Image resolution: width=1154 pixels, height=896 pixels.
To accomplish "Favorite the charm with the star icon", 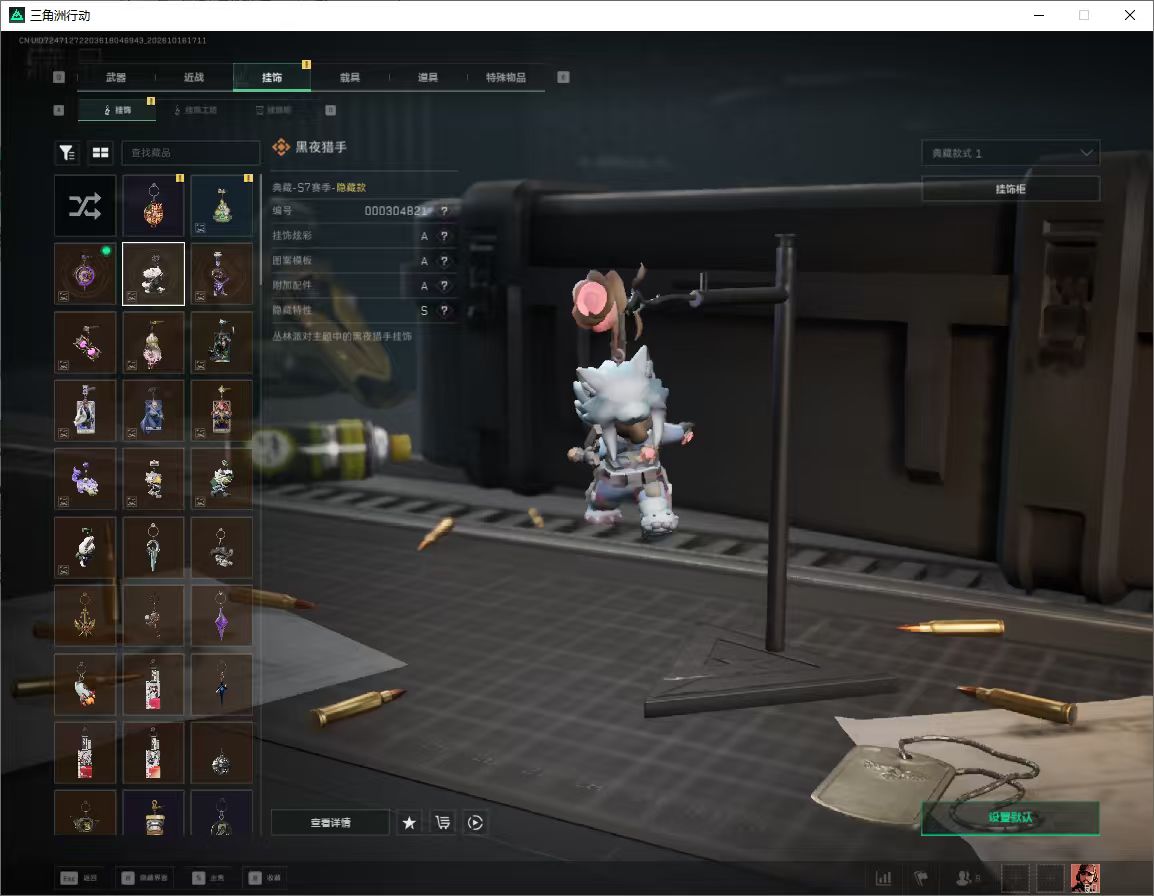I will [x=409, y=822].
